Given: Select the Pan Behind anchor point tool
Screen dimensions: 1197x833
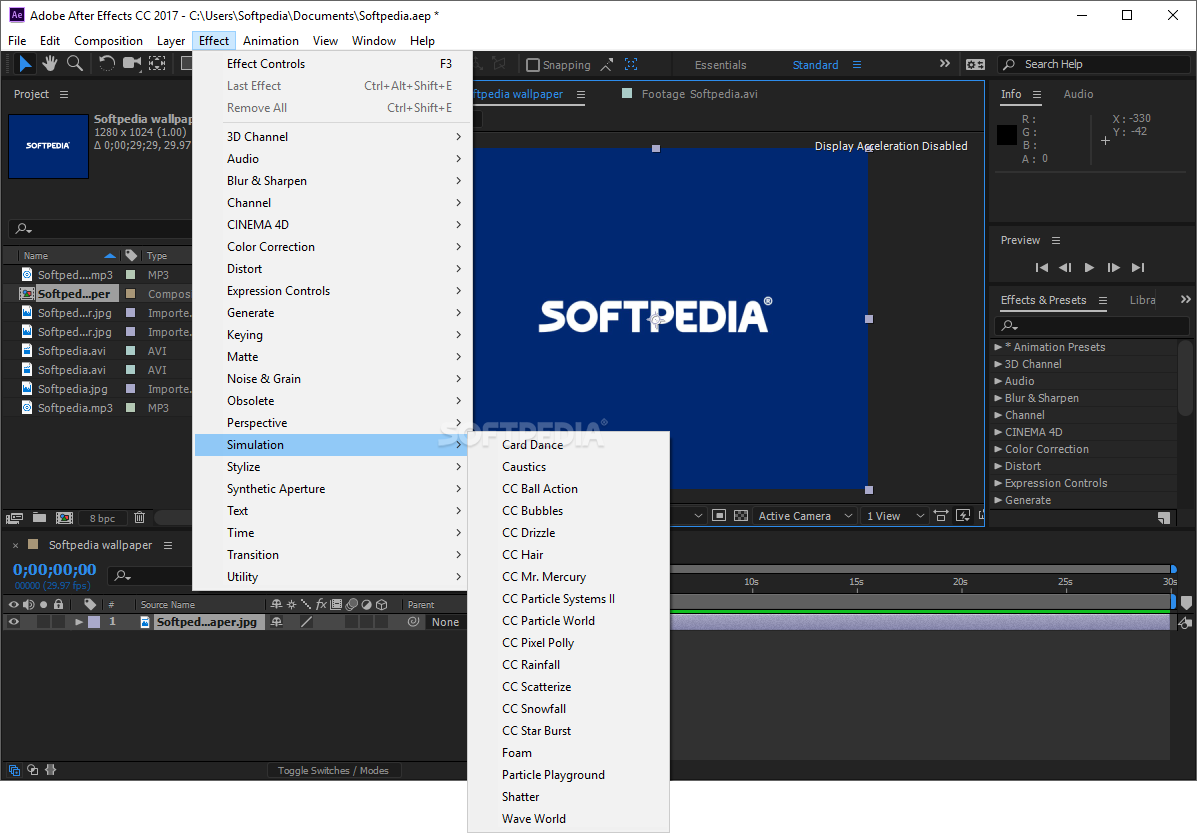Looking at the screenshot, I should (157, 63).
